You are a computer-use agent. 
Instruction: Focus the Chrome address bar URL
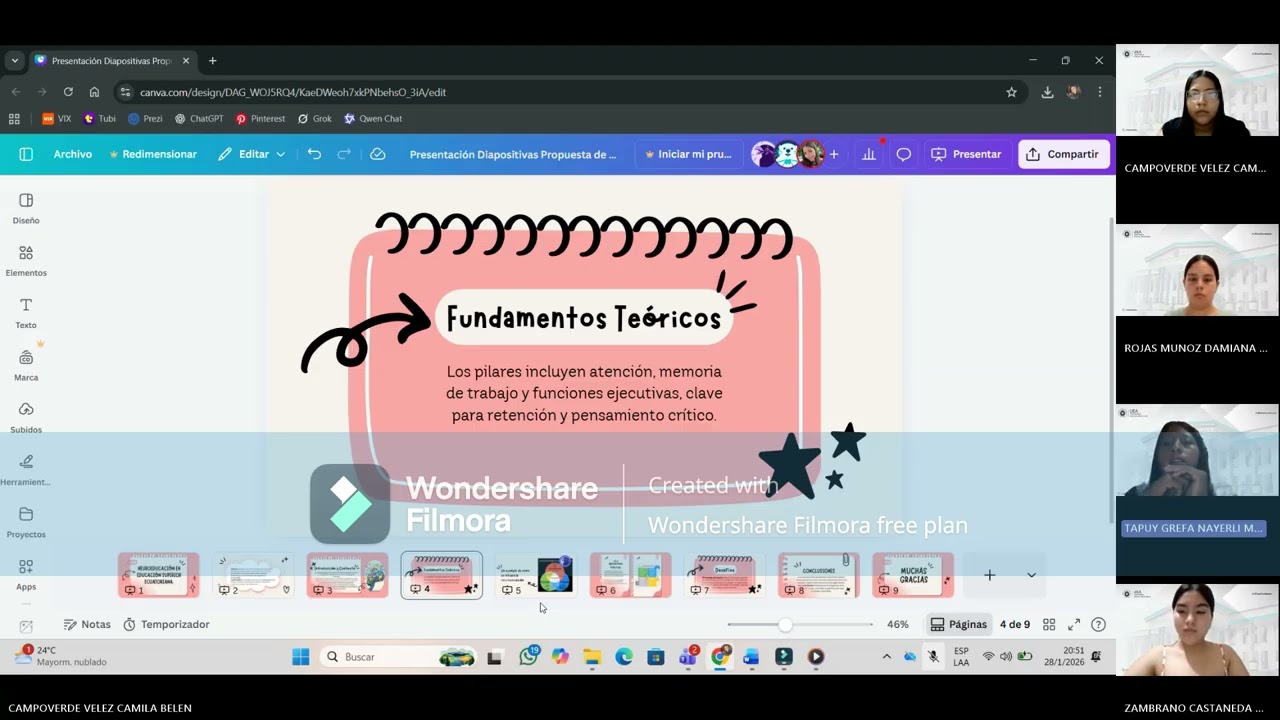click(293, 92)
